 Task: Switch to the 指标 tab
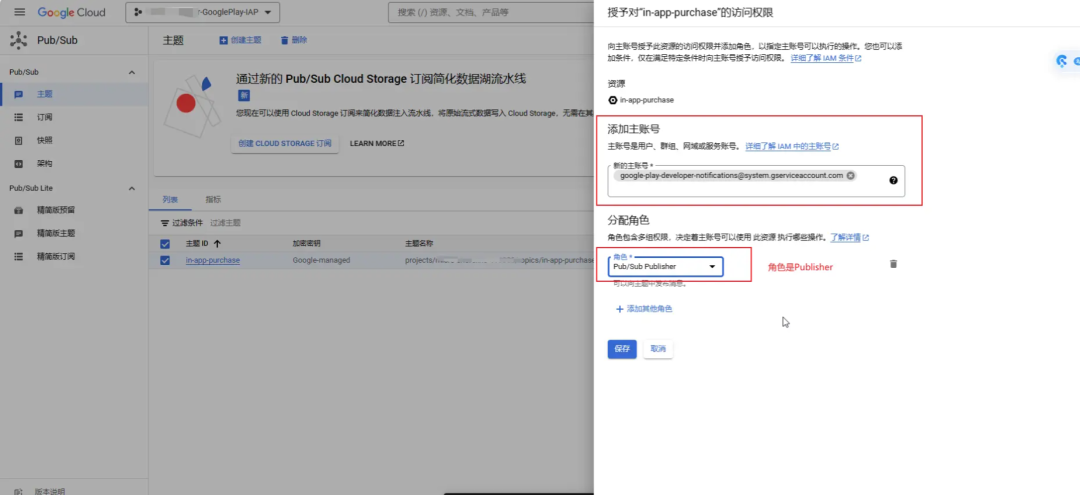(x=214, y=200)
